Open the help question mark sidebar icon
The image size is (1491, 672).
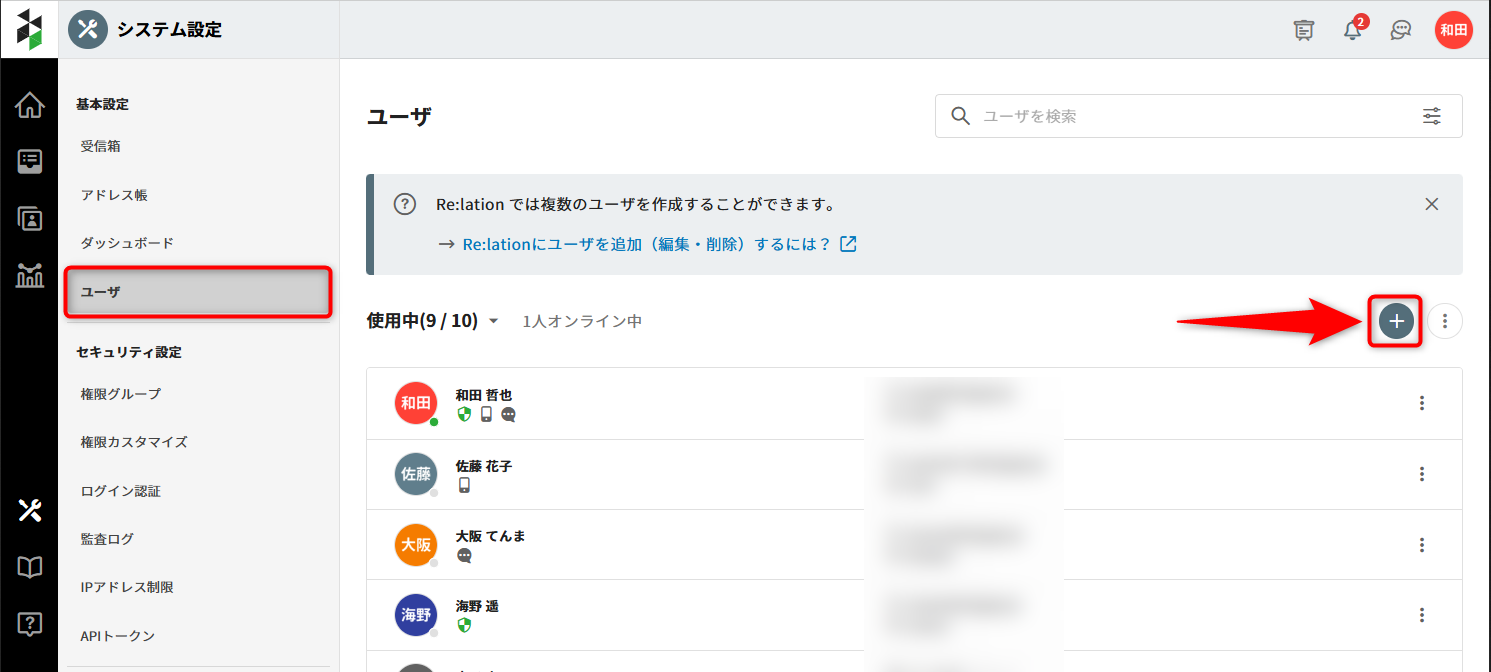pos(30,625)
